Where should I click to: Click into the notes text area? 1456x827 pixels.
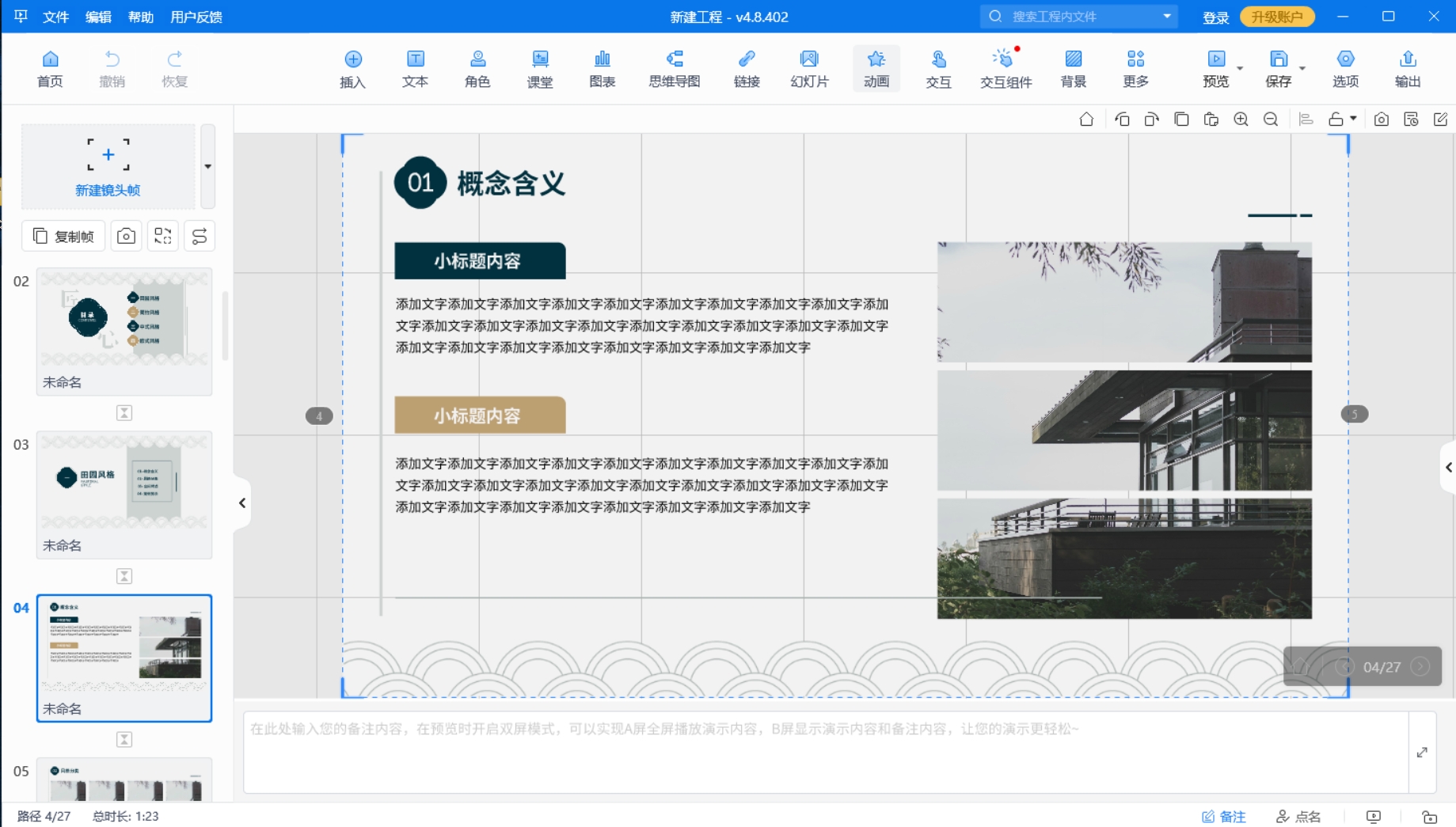point(826,752)
